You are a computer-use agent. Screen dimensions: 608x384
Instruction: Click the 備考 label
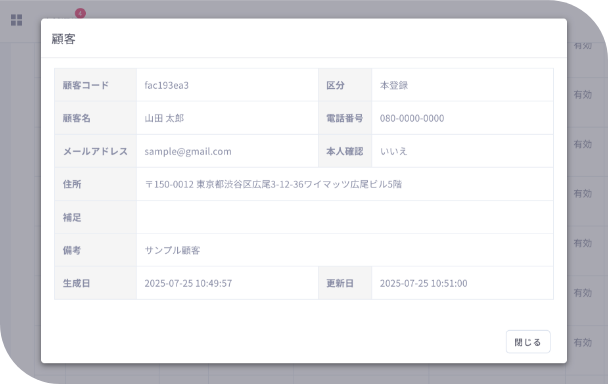coord(72,250)
